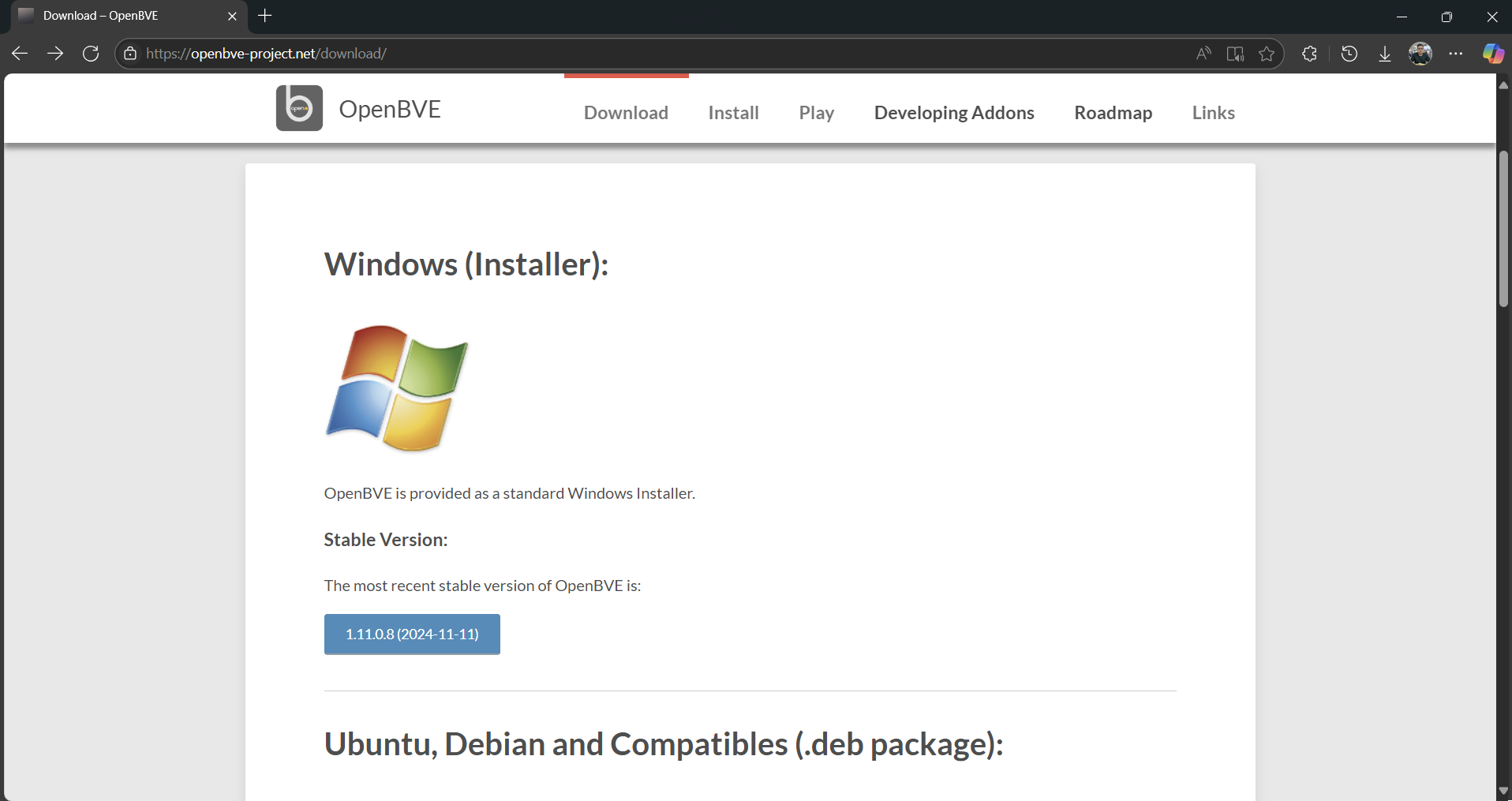The width and height of the screenshot is (1512, 801).
Task: Click the address bar URL field
Action: pos(631,54)
